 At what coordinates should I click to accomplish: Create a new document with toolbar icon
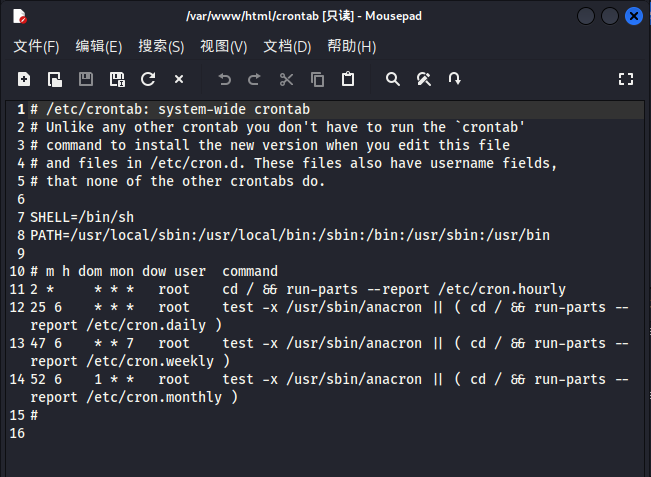pos(24,79)
